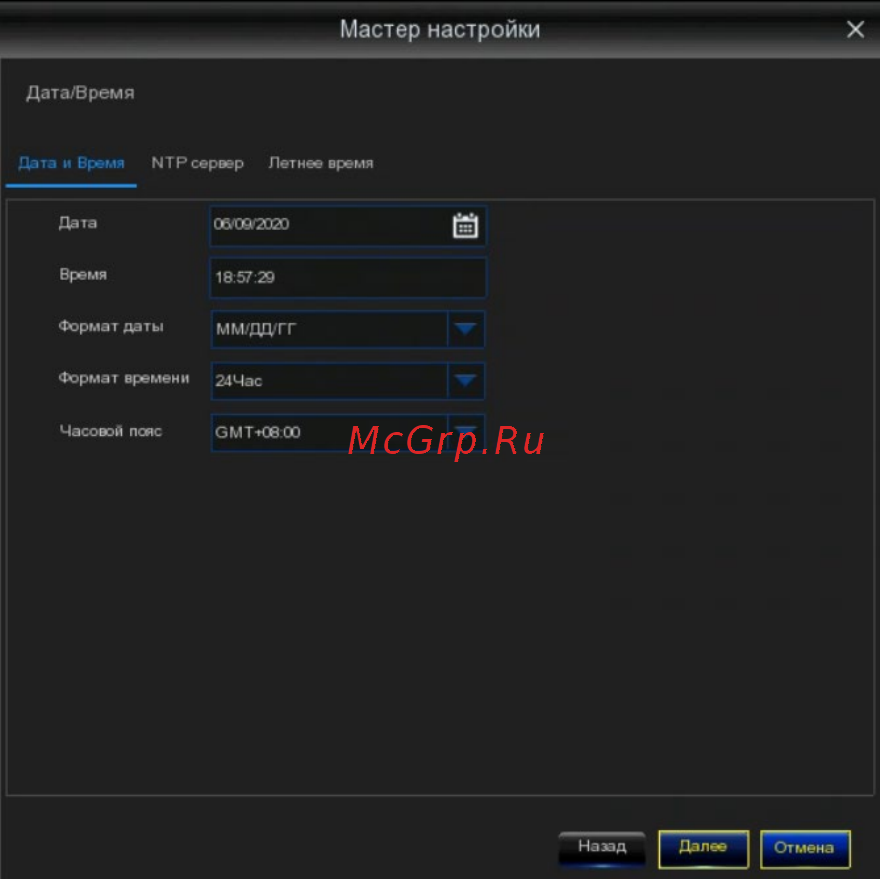Click the Часовой пояс label
Image resolution: width=880 pixels, height=879 pixels.
pos(111,431)
